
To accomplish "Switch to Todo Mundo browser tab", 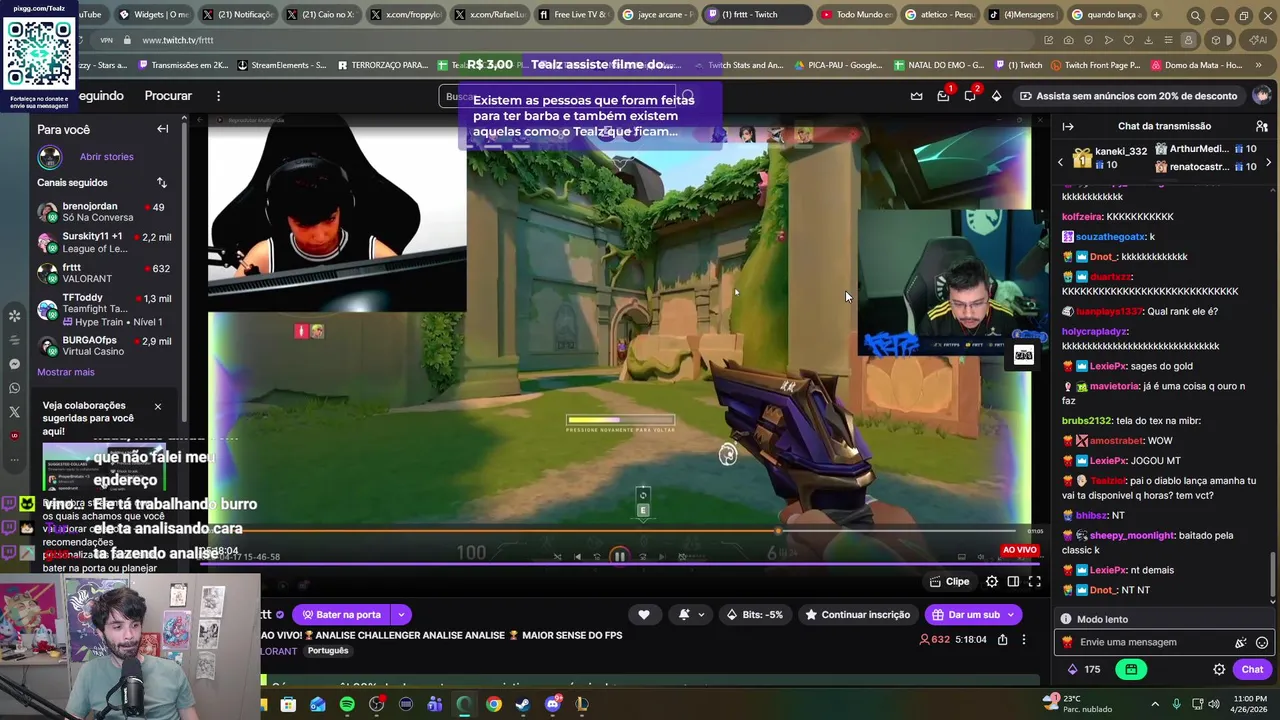I will pyautogui.click(x=856, y=15).
